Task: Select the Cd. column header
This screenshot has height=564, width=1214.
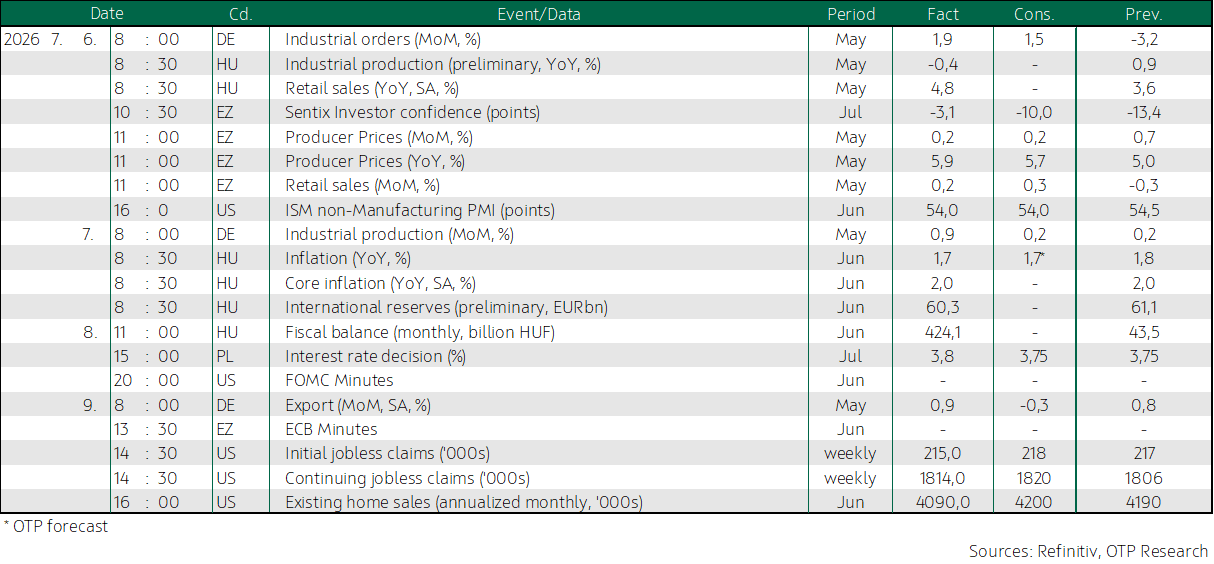Action: coord(240,14)
